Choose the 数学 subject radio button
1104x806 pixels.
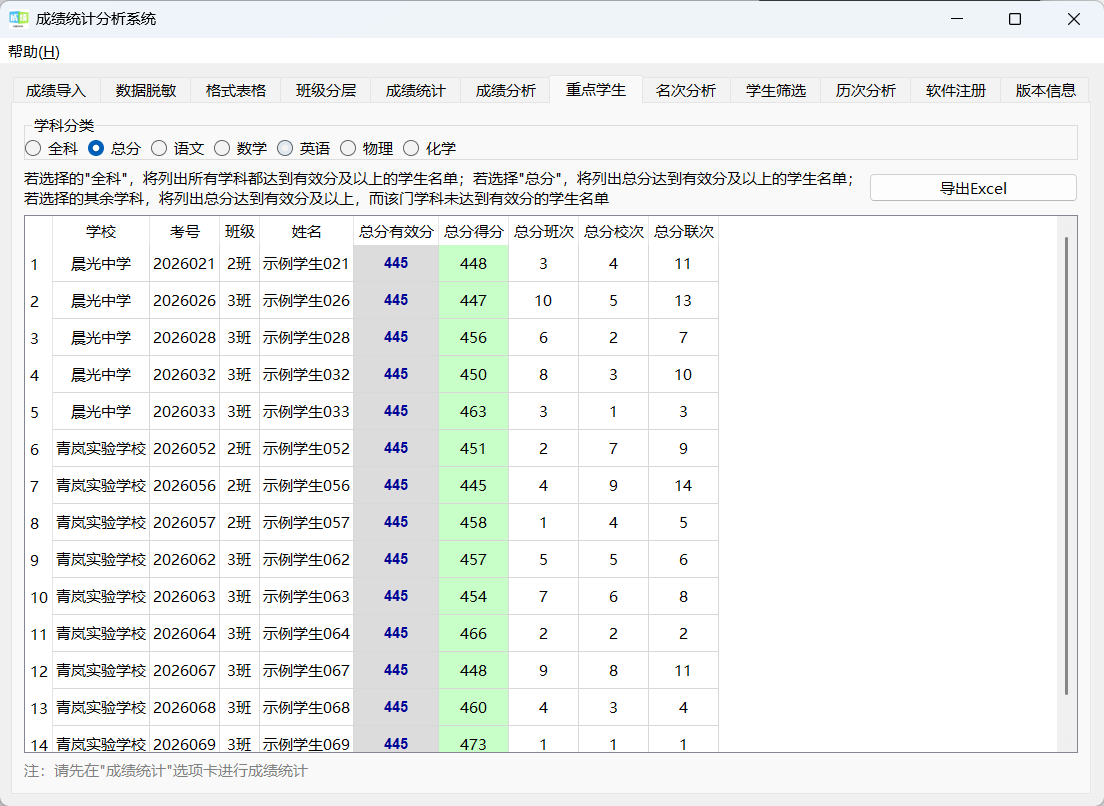click(x=240, y=149)
